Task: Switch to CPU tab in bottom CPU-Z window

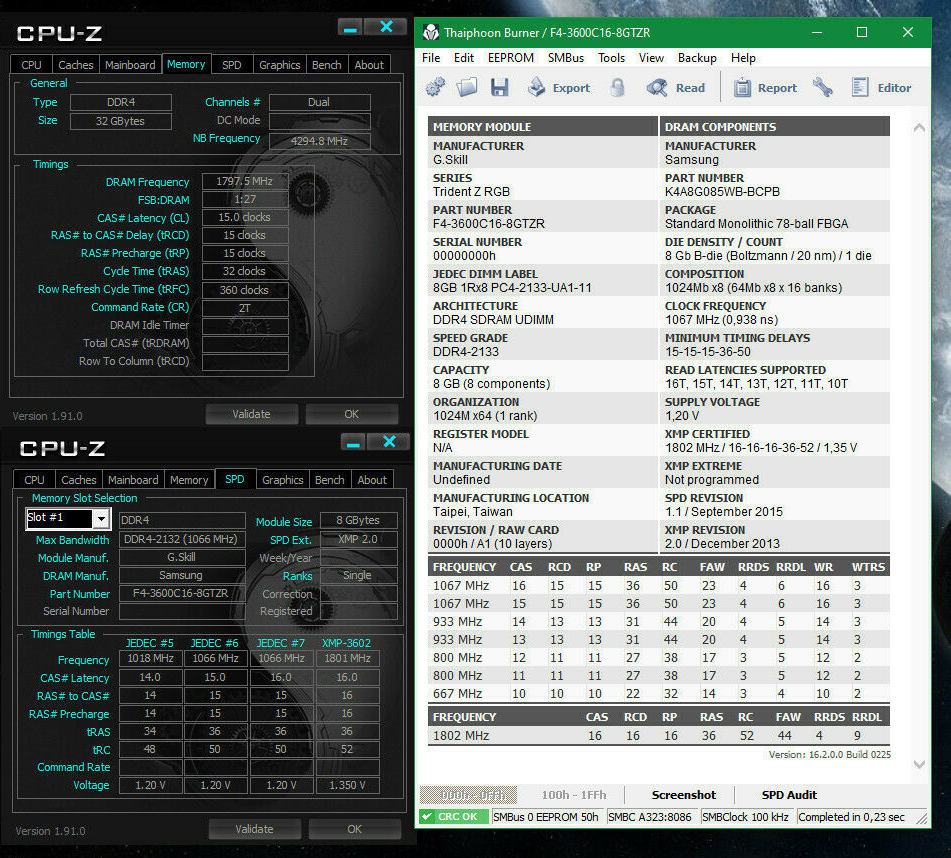Action: coord(35,480)
